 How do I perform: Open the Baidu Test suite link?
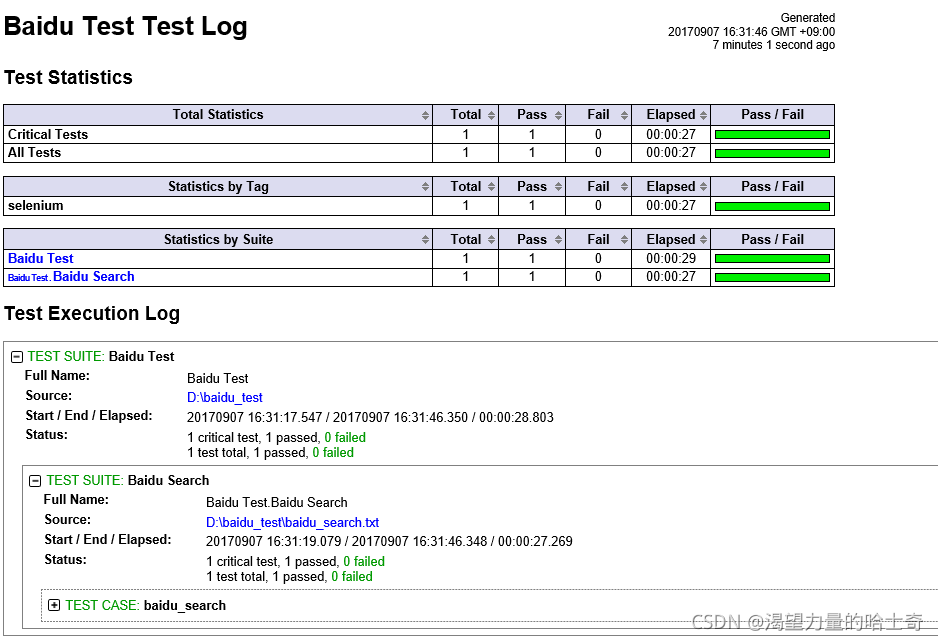[41, 258]
